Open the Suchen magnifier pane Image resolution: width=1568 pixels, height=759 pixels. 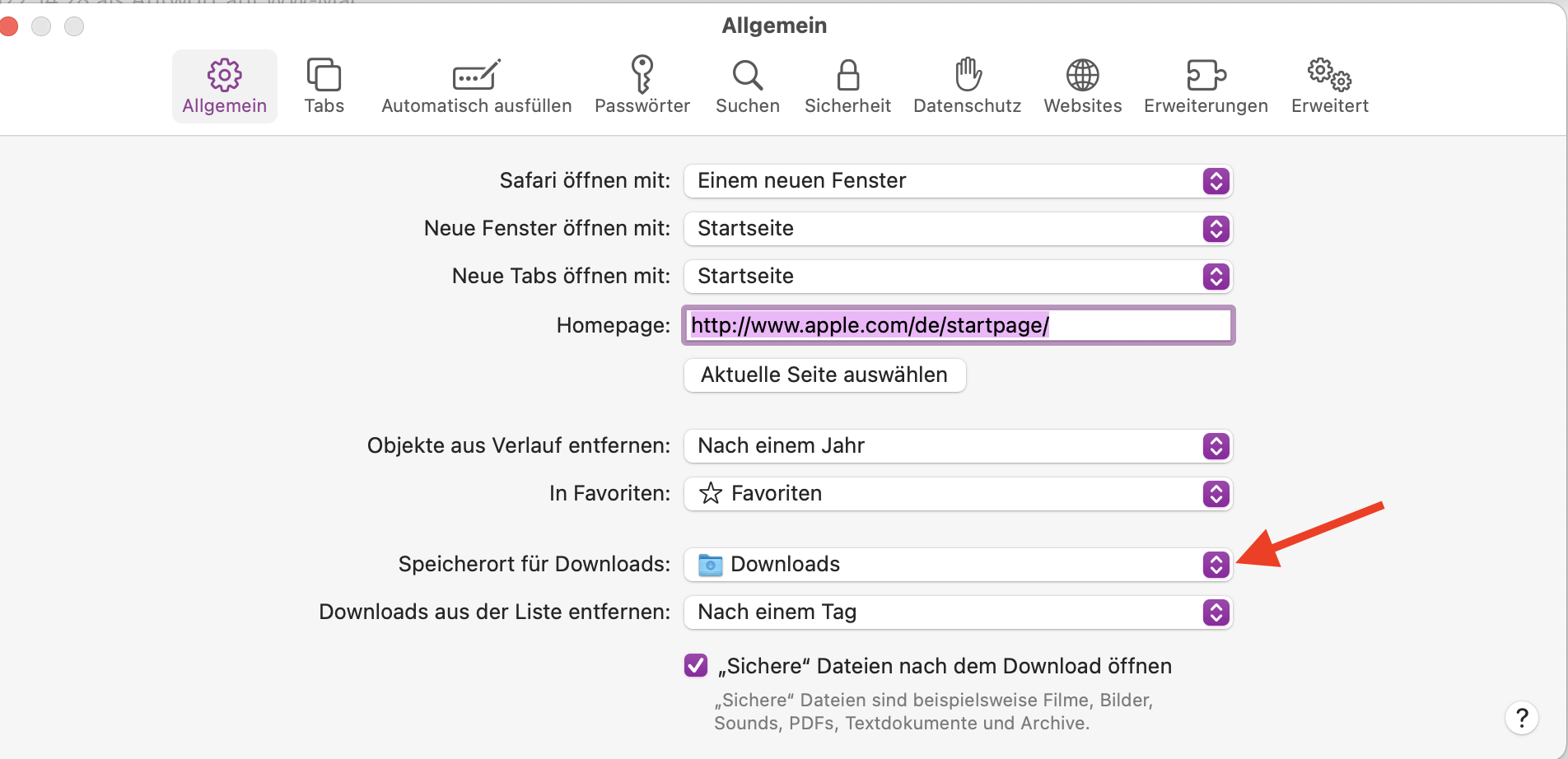coord(747,86)
